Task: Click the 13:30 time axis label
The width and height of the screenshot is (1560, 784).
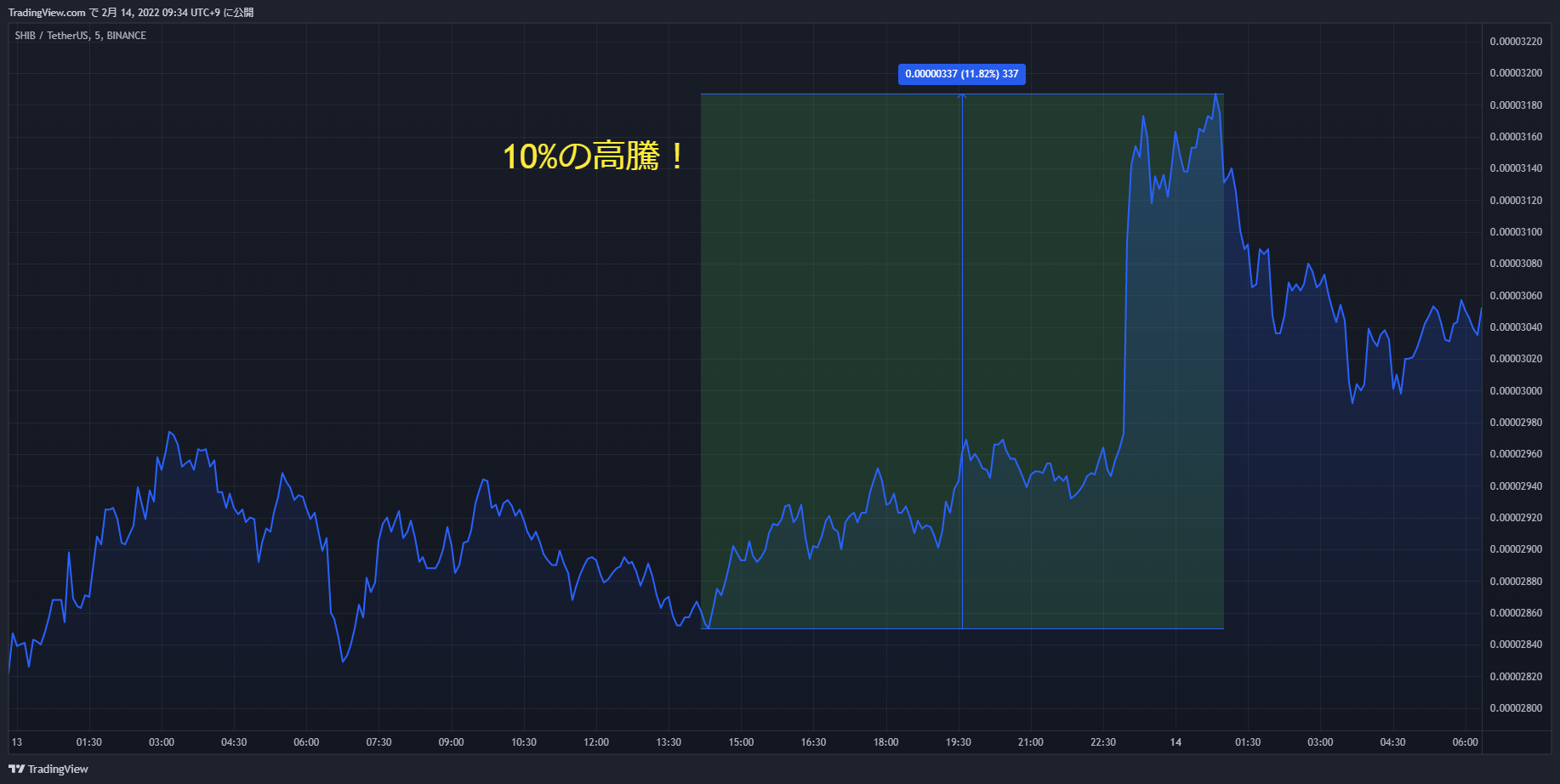Action: [669, 742]
